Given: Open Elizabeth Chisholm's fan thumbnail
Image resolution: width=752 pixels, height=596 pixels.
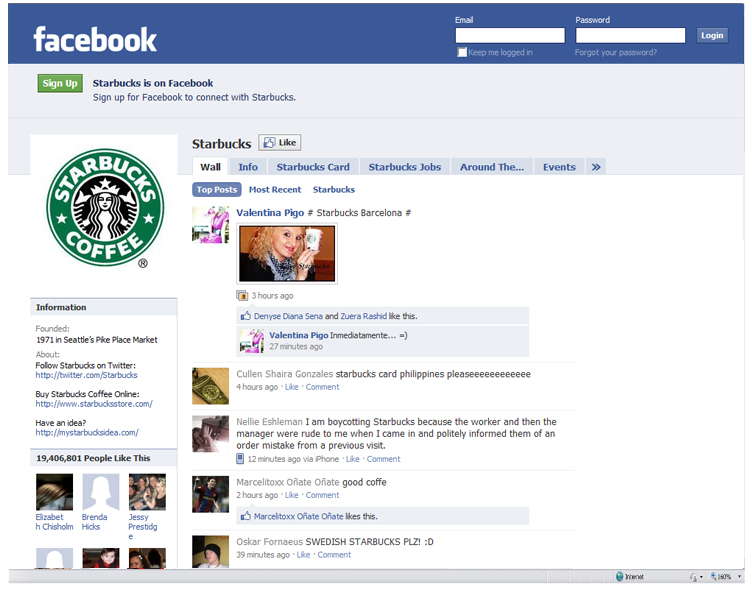Looking at the screenshot, I should 55,492.
